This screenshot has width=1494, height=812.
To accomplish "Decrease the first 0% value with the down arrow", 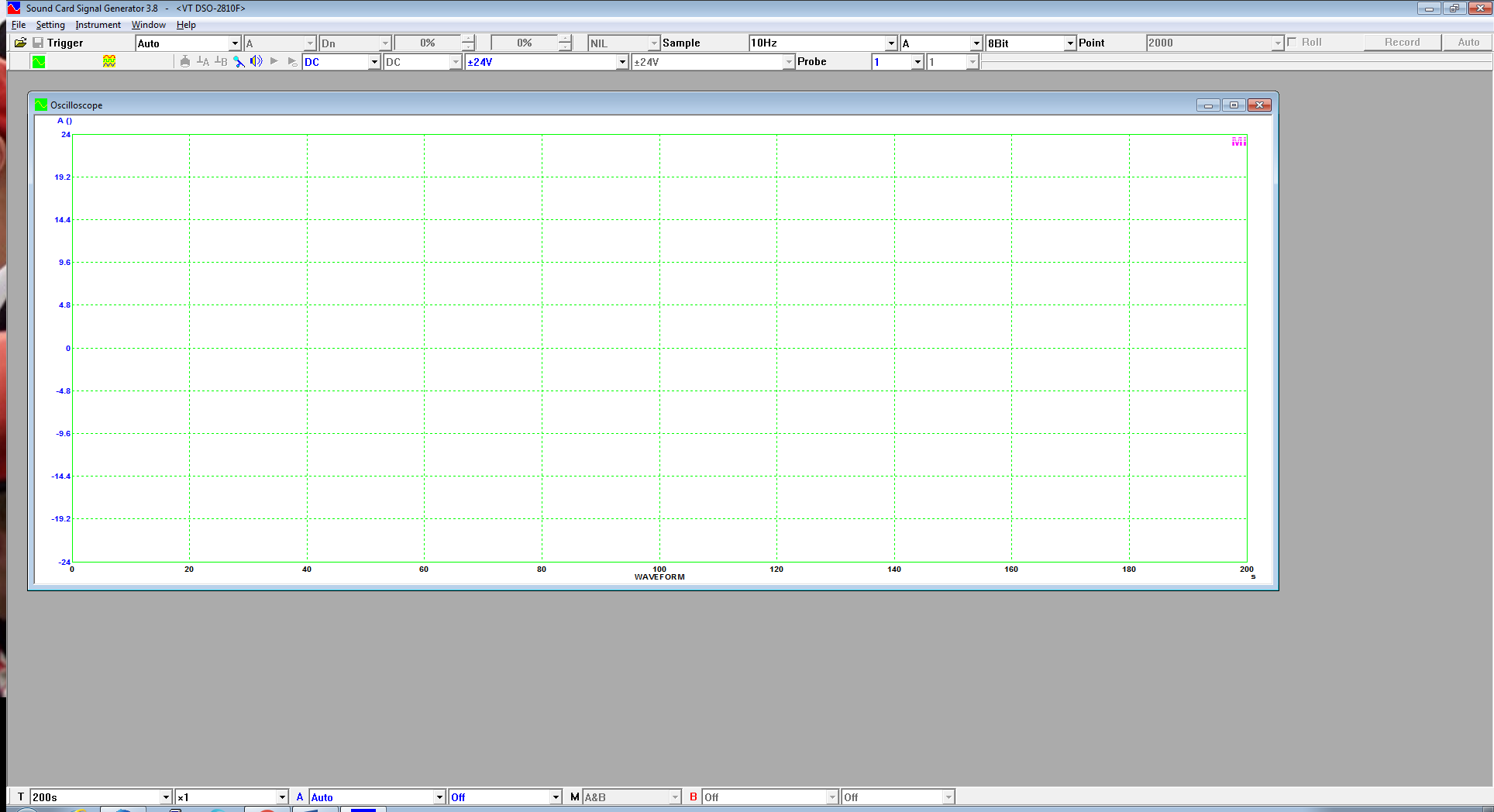I will pos(468,47).
